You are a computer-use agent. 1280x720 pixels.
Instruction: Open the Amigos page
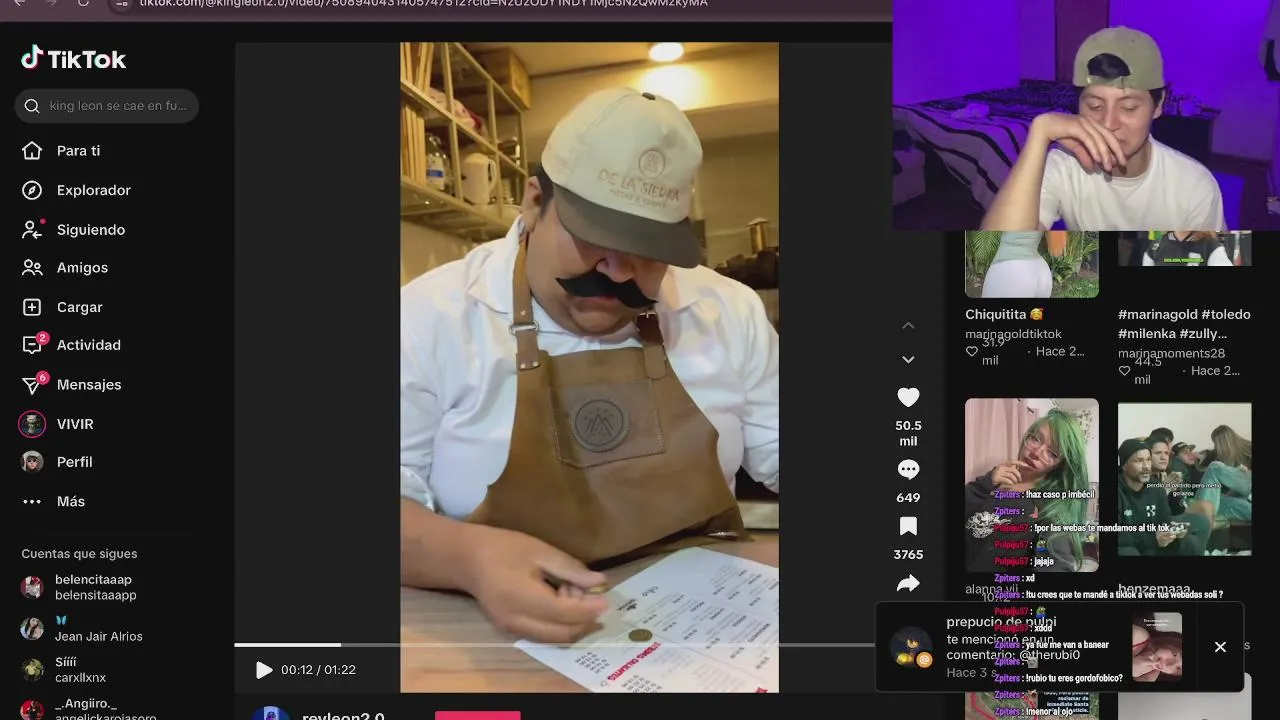(82, 268)
